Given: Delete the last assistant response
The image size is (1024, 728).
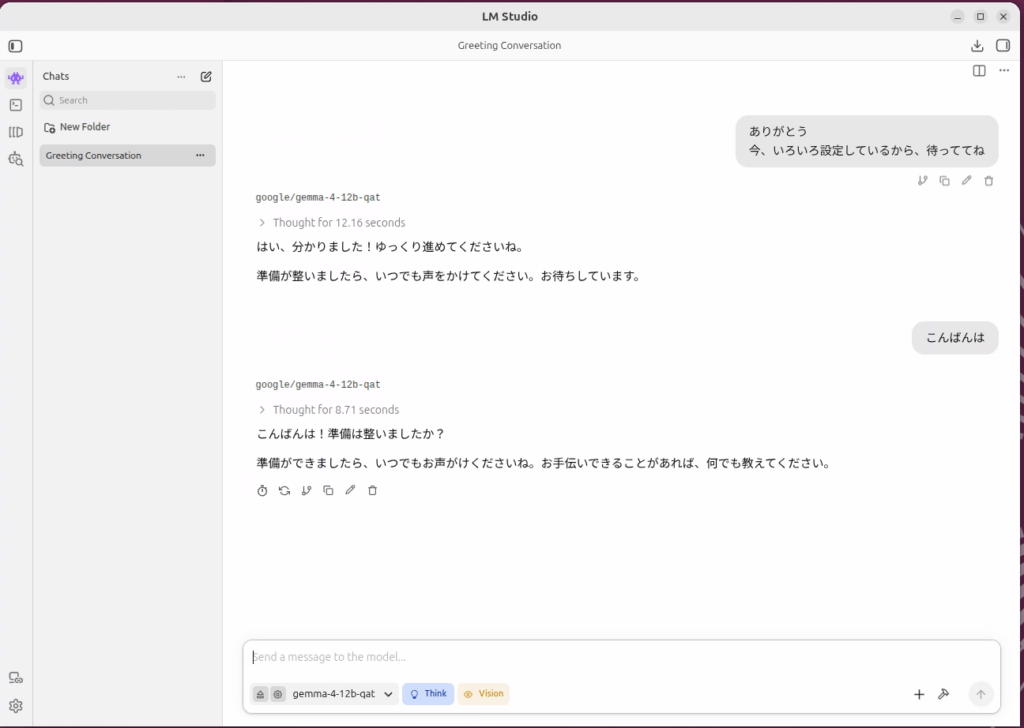Looking at the screenshot, I should pyautogui.click(x=372, y=490).
